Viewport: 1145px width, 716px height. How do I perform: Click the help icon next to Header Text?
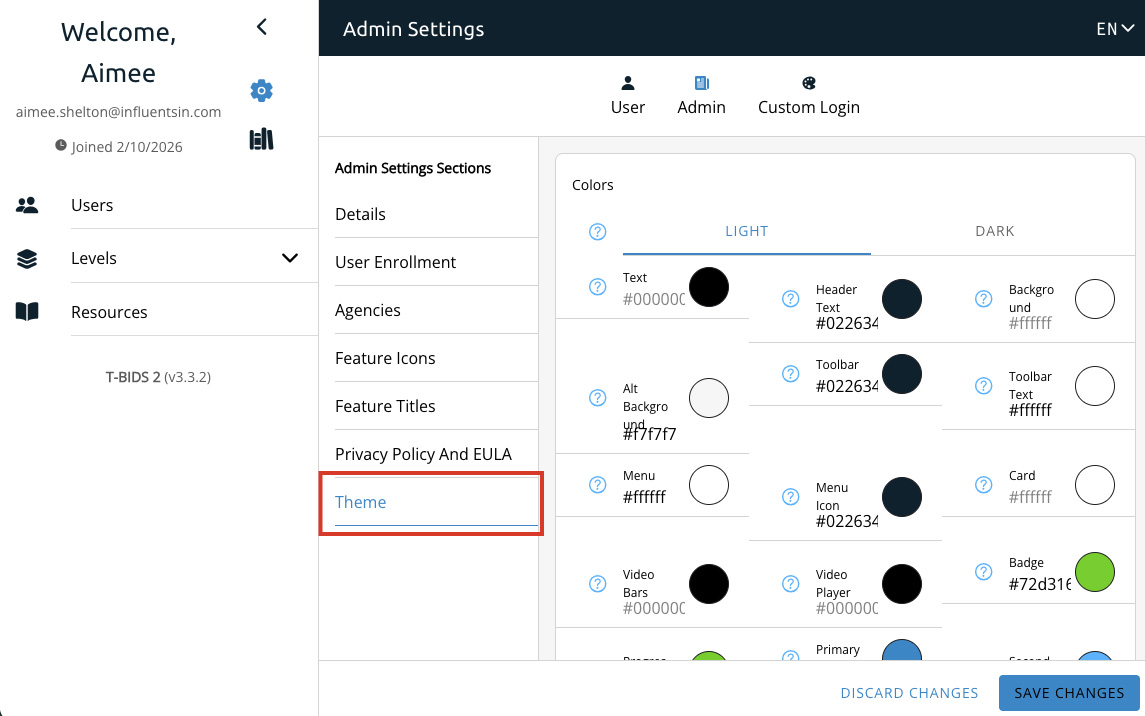point(790,298)
